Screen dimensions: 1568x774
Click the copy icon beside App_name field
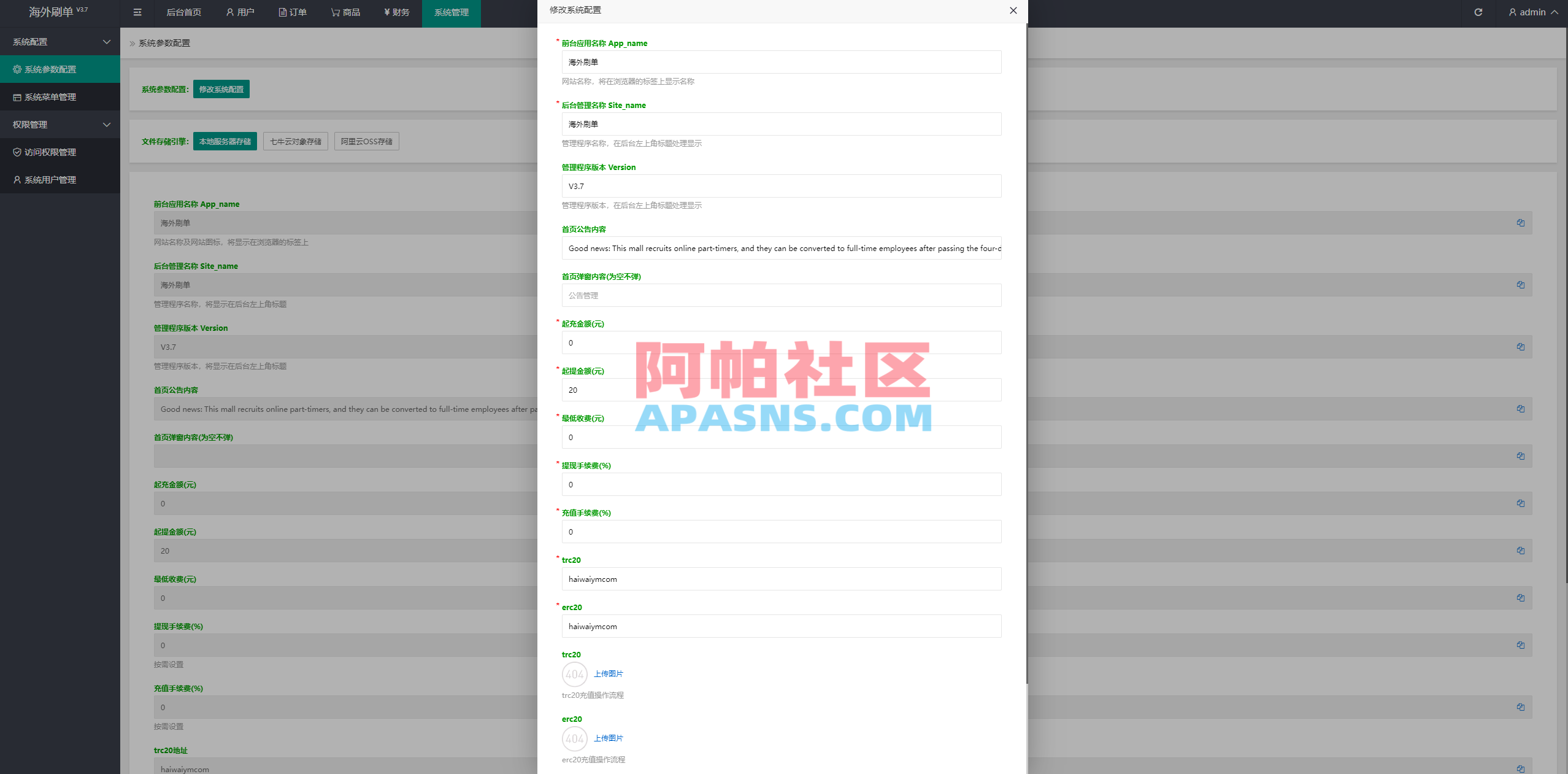point(1520,223)
